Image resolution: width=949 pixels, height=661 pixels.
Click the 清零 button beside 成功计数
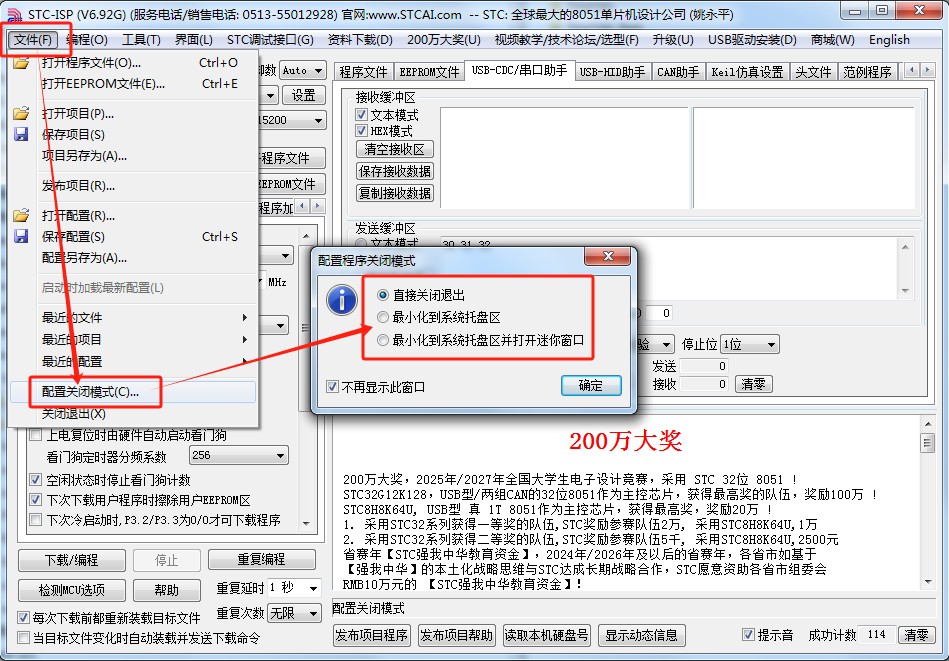point(916,635)
